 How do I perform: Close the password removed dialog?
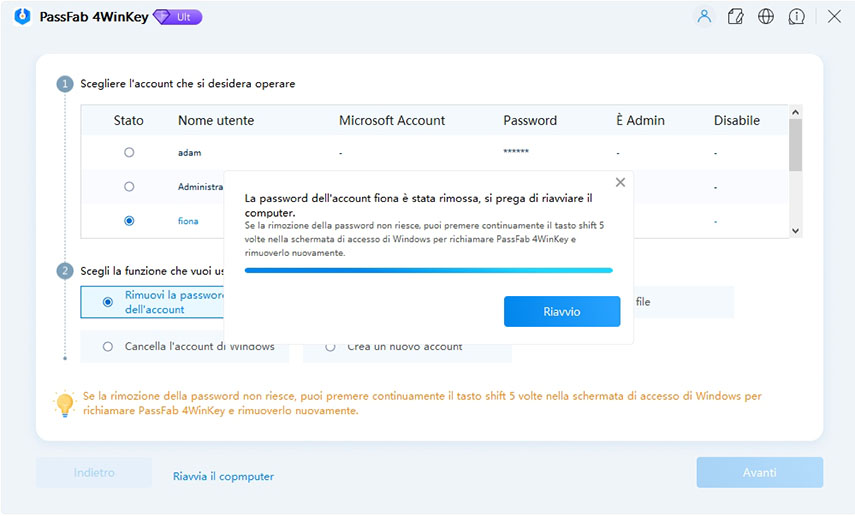pyautogui.click(x=620, y=183)
